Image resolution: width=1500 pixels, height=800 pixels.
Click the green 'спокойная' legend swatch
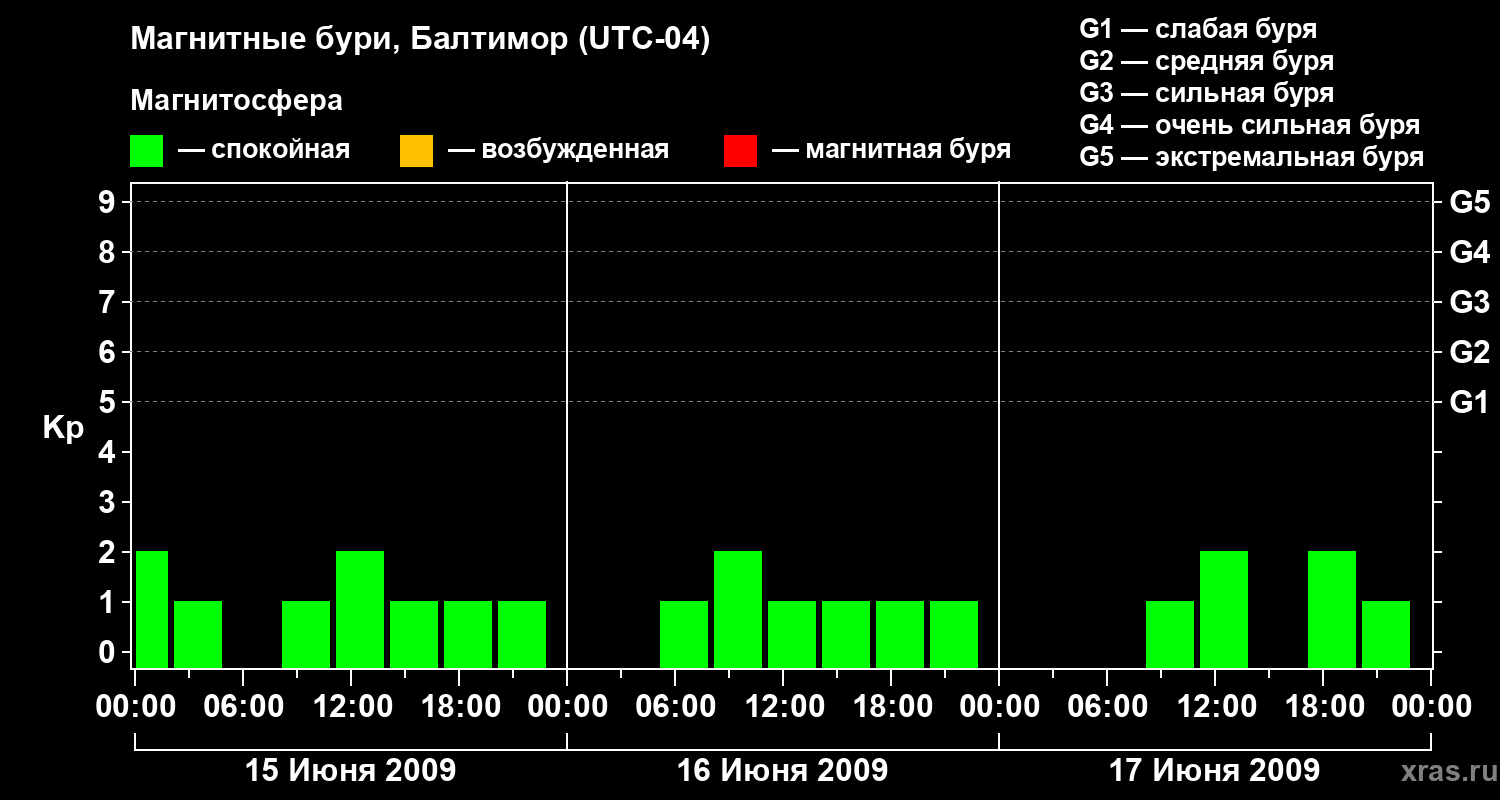tap(147, 151)
